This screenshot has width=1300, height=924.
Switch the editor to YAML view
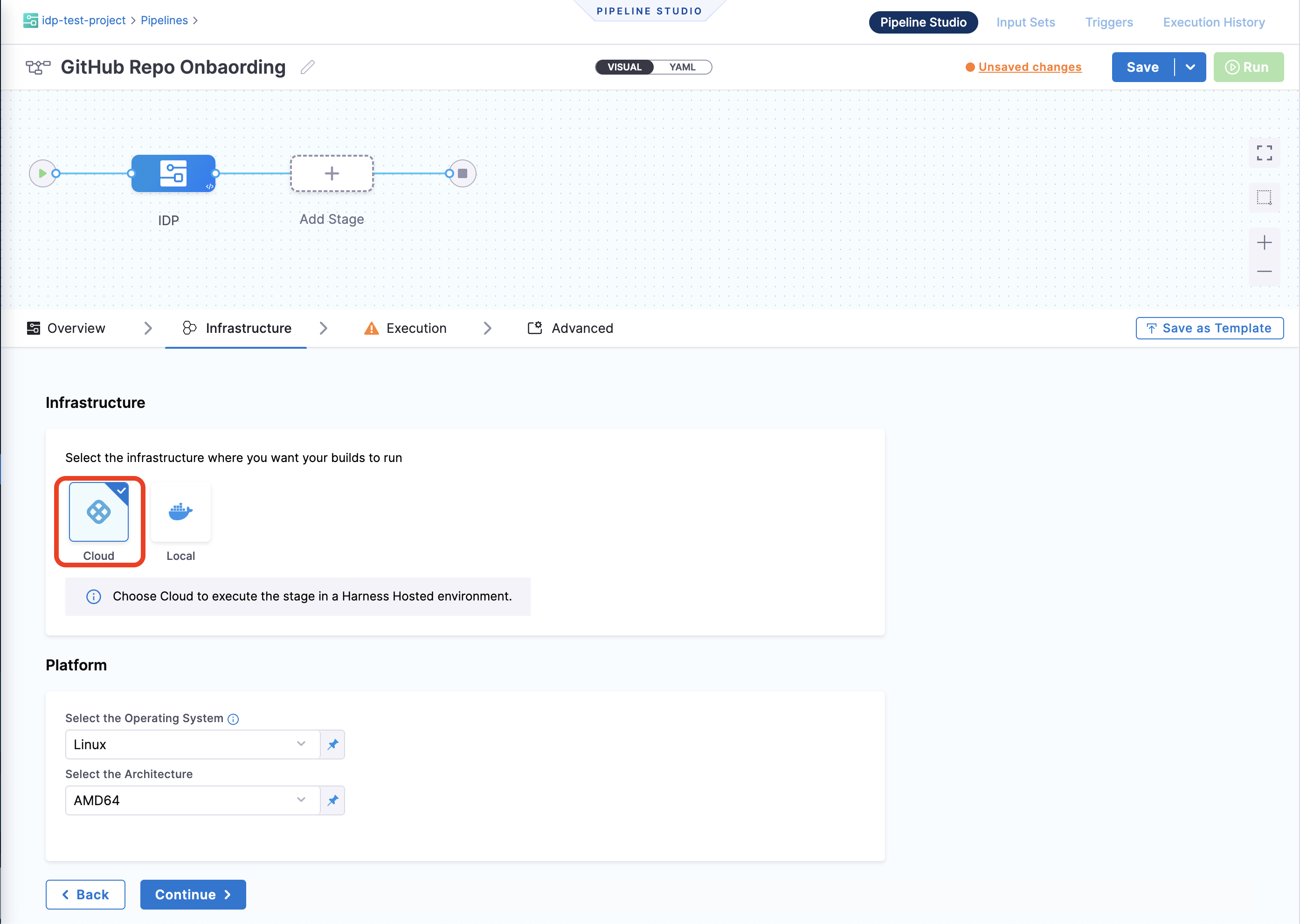pyautogui.click(x=682, y=67)
